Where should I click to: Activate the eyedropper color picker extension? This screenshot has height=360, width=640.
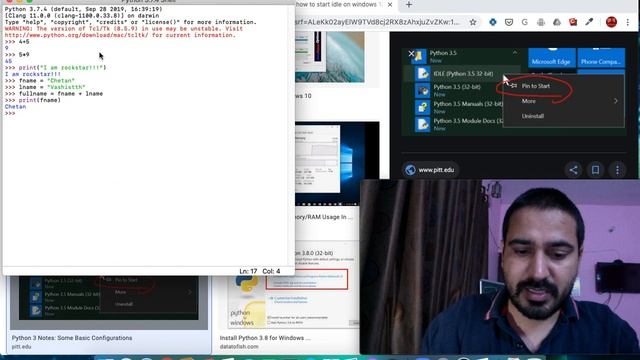[589, 22]
